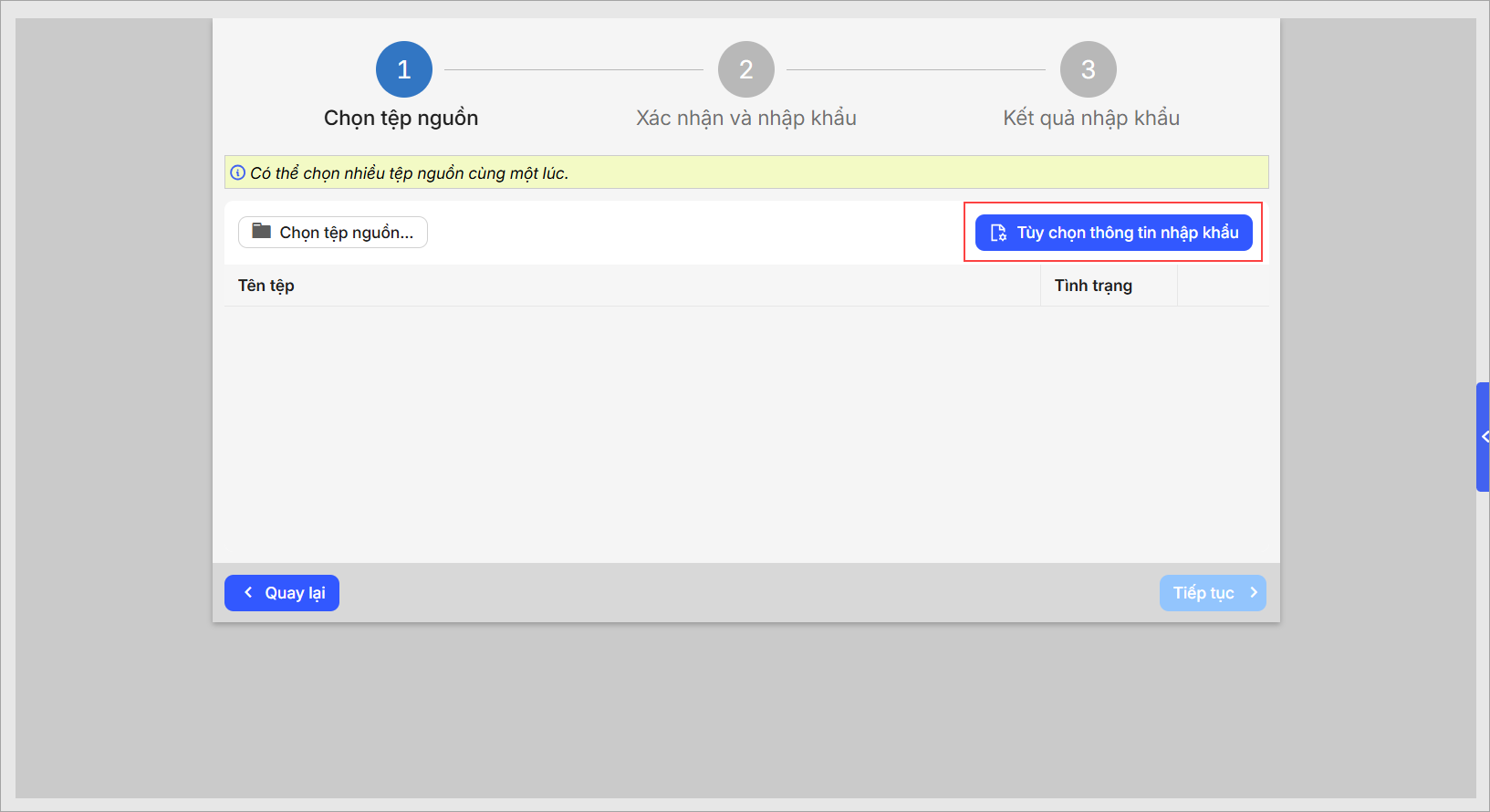Open 'Tùy chọn thông tin nhập khẩu' options
The height and width of the screenshot is (812, 1490).
pyautogui.click(x=1113, y=233)
